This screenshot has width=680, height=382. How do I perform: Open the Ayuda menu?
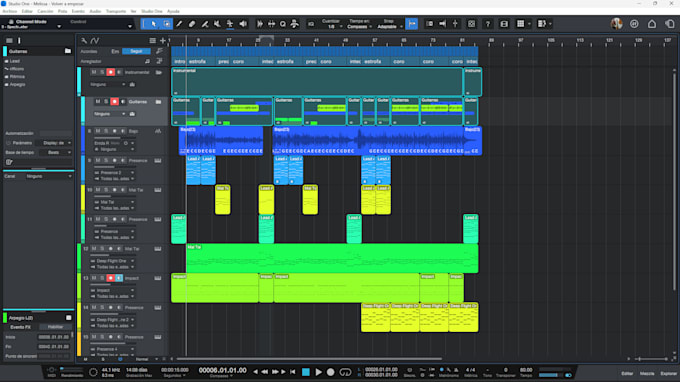click(173, 11)
